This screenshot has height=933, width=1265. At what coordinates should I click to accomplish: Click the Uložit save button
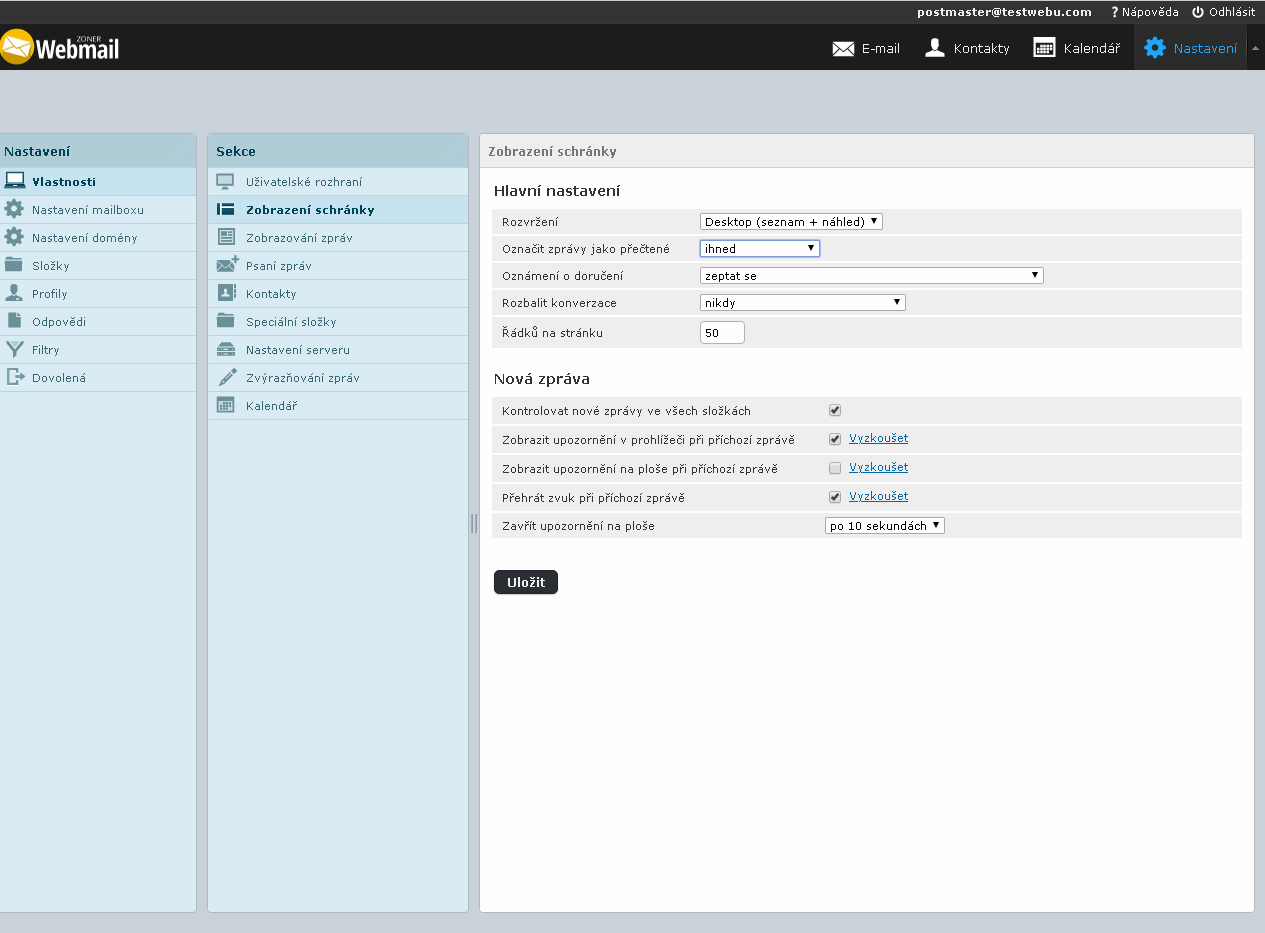coord(525,582)
